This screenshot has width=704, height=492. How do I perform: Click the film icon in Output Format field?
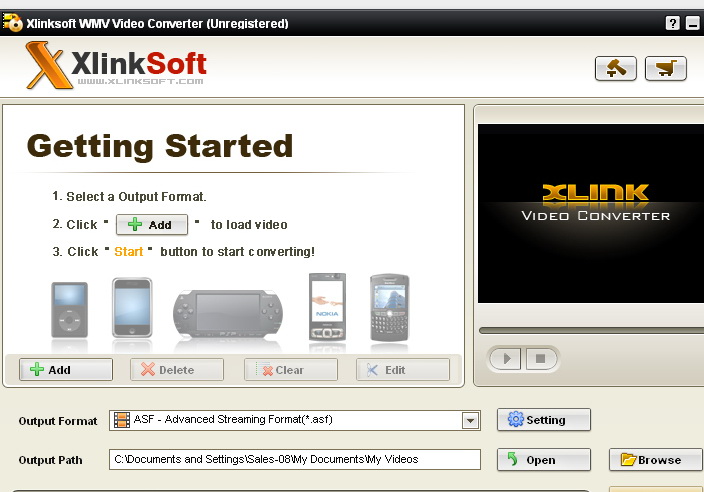click(x=122, y=420)
